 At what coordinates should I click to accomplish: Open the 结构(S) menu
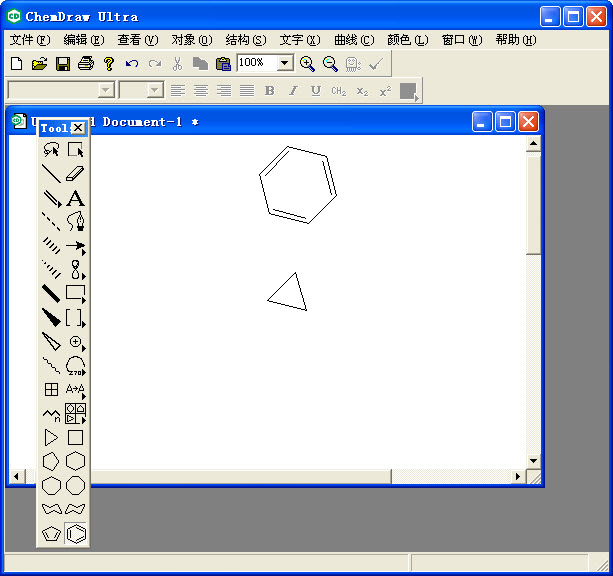pyautogui.click(x=245, y=40)
